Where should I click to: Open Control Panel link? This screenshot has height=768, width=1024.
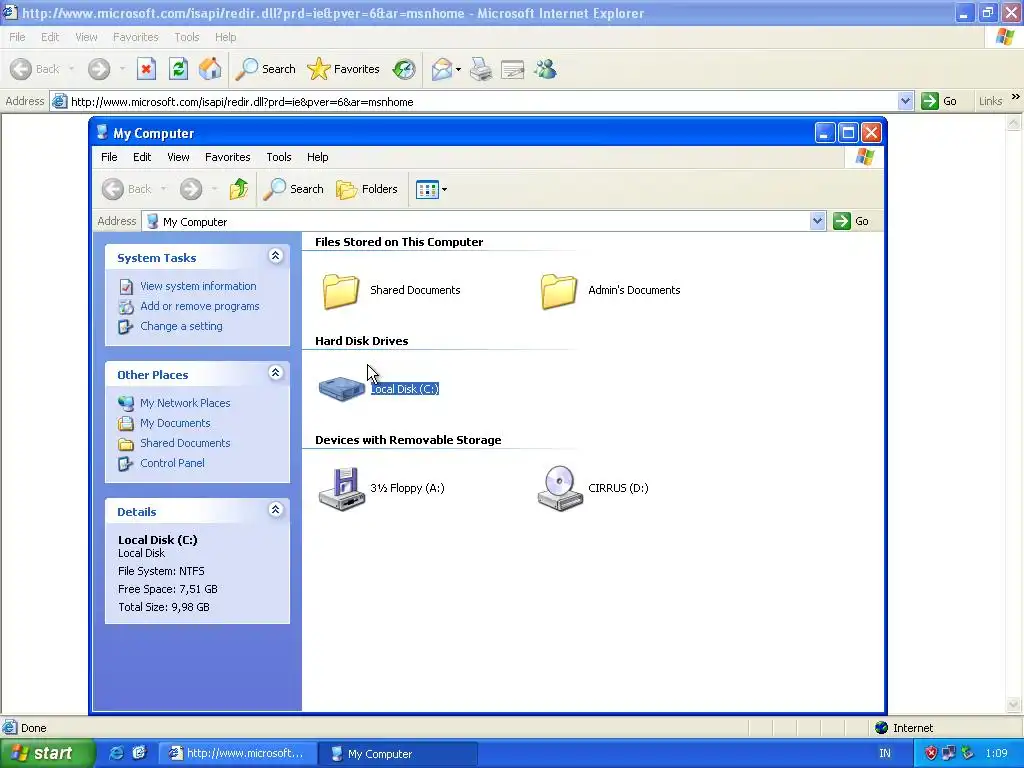click(172, 463)
